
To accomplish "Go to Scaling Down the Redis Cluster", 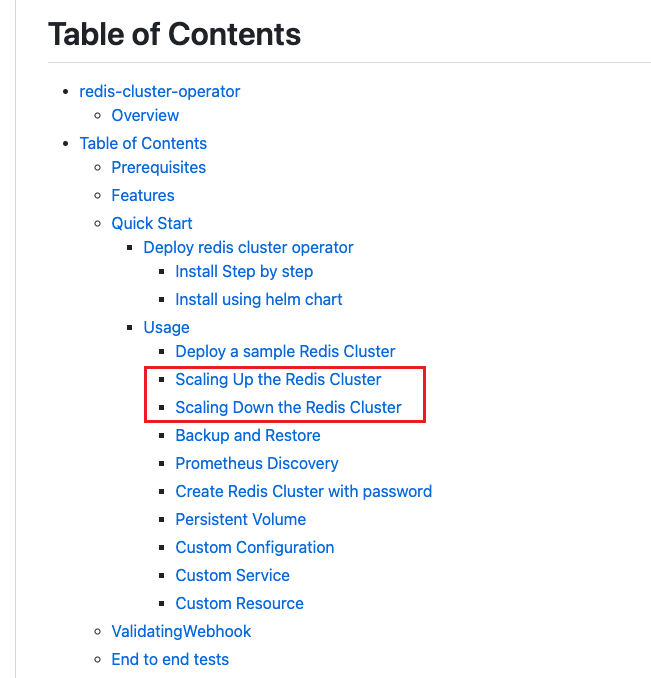I will pyautogui.click(x=288, y=407).
